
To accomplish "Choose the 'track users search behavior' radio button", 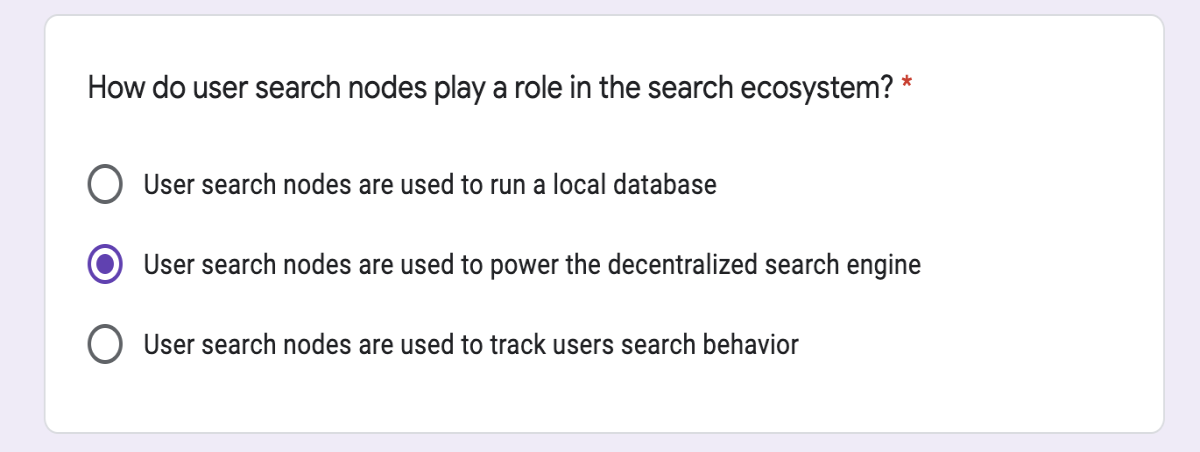I will (106, 345).
